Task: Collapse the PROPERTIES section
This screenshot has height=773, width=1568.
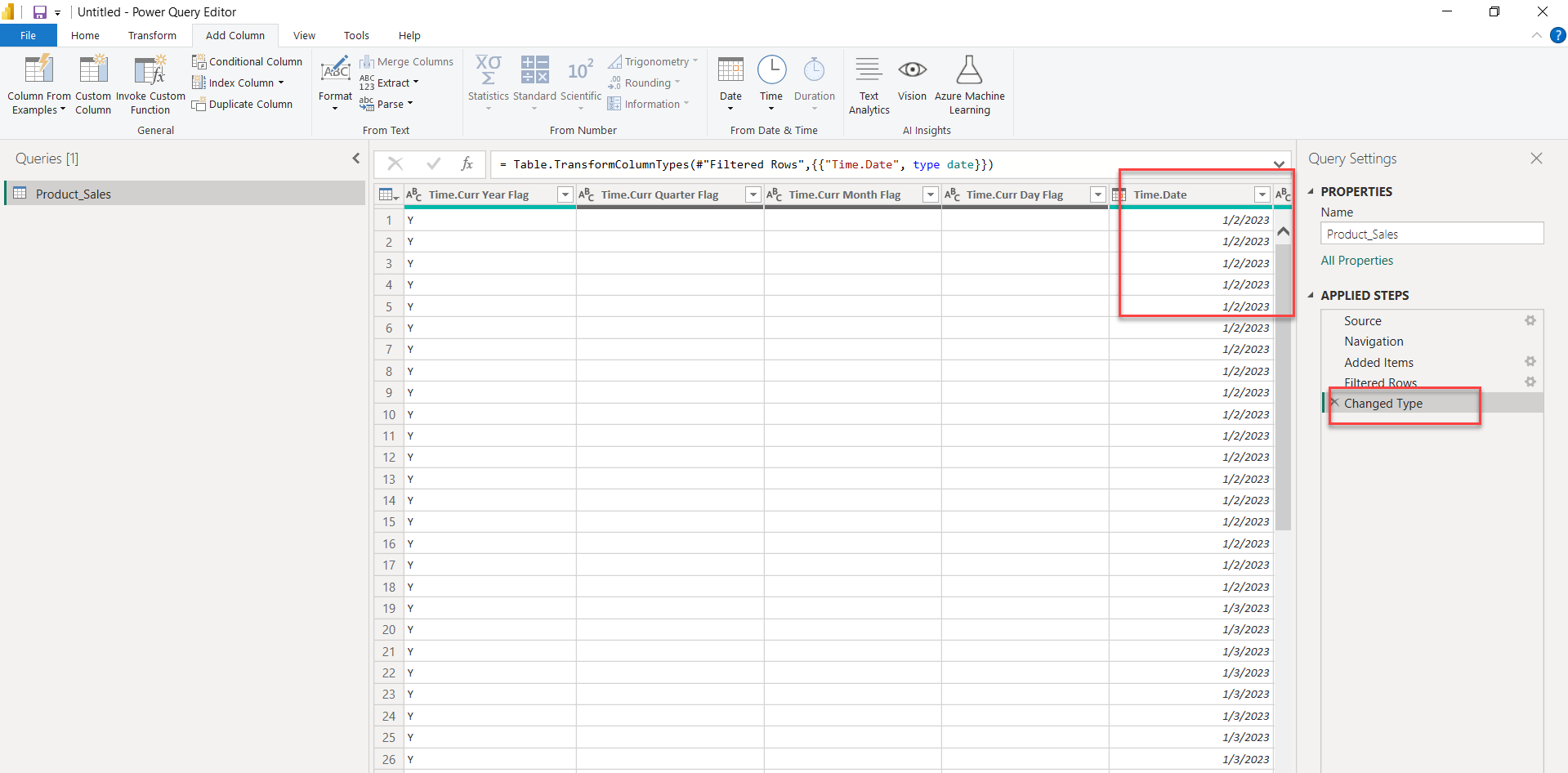Action: click(1311, 191)
